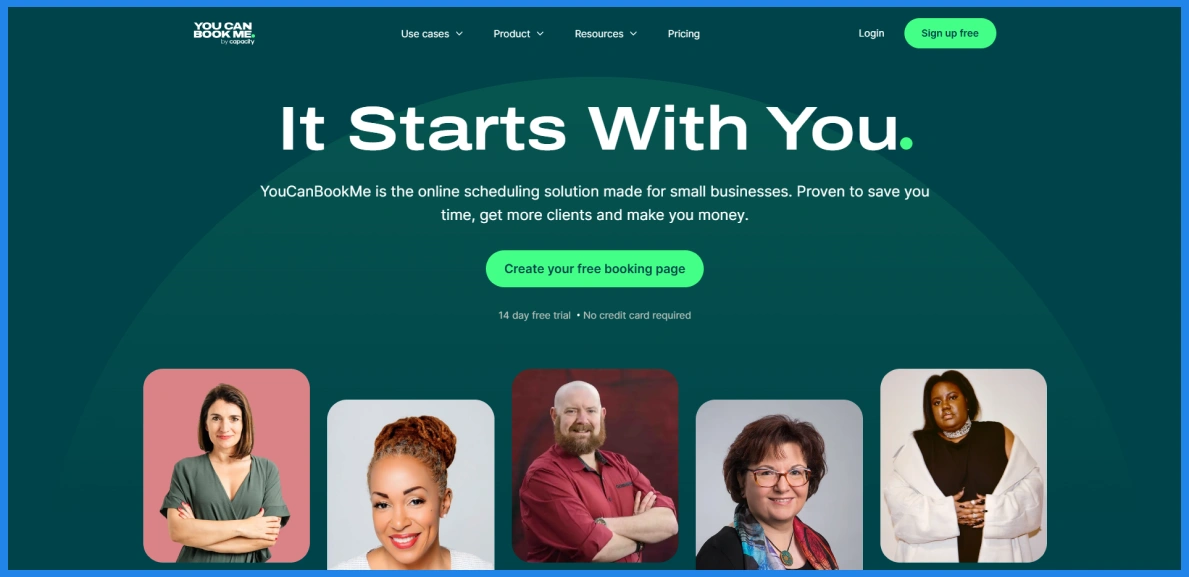Viewport: 1189px width, 577px height.
Task: Select bald bearded man in red photo
Action: tap(594, 466)
